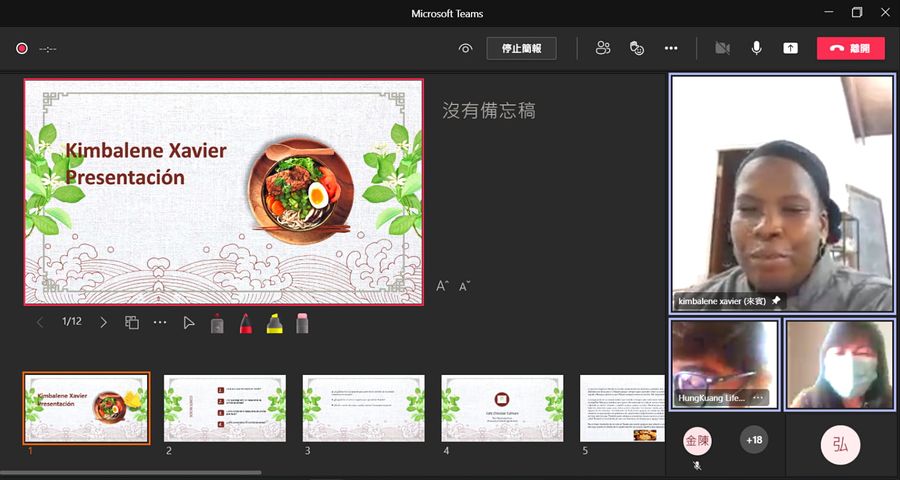Show the participants list
Viewport: 900px width, 480px height.
tap(602, 48)
